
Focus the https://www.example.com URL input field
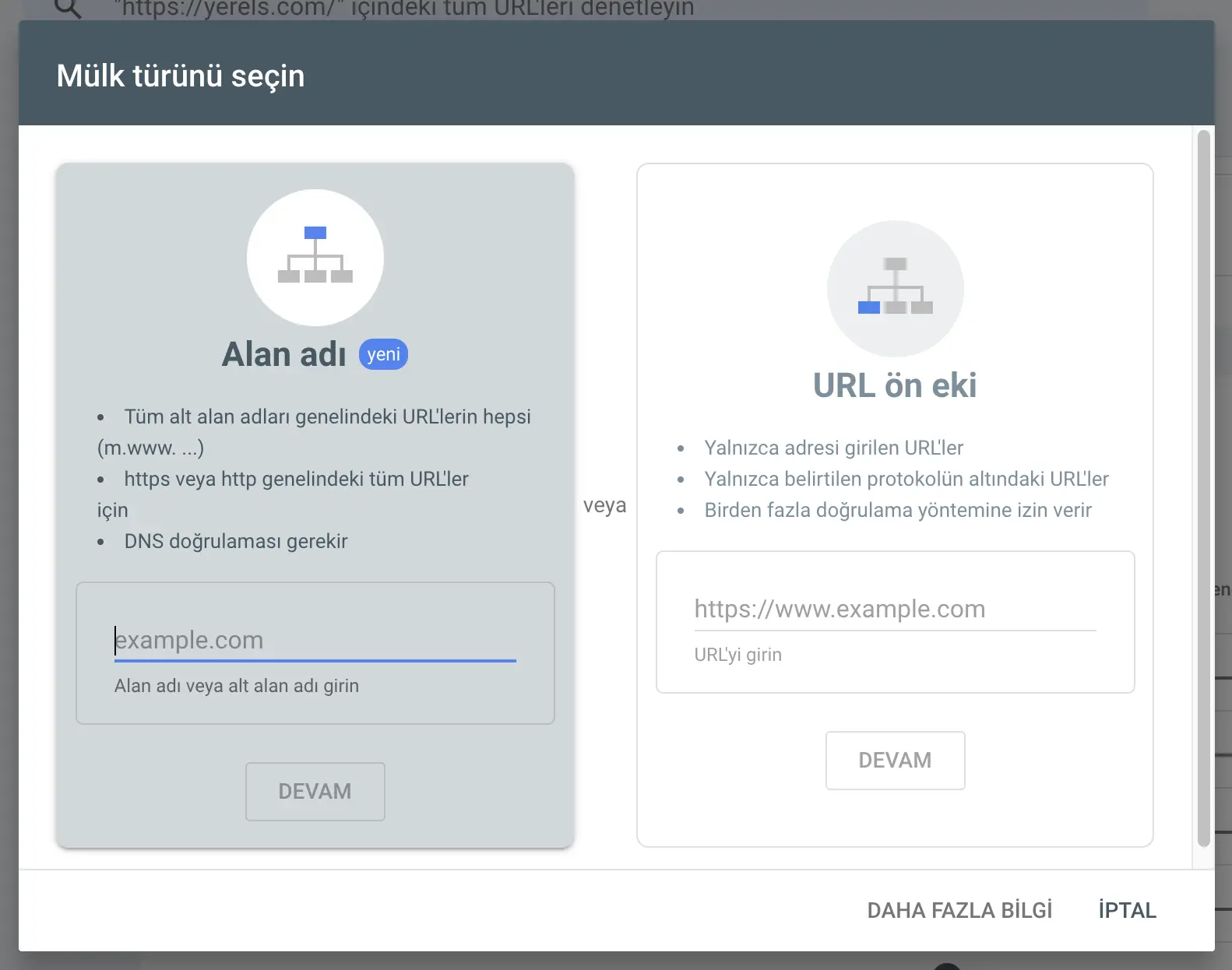click(895, 610)
